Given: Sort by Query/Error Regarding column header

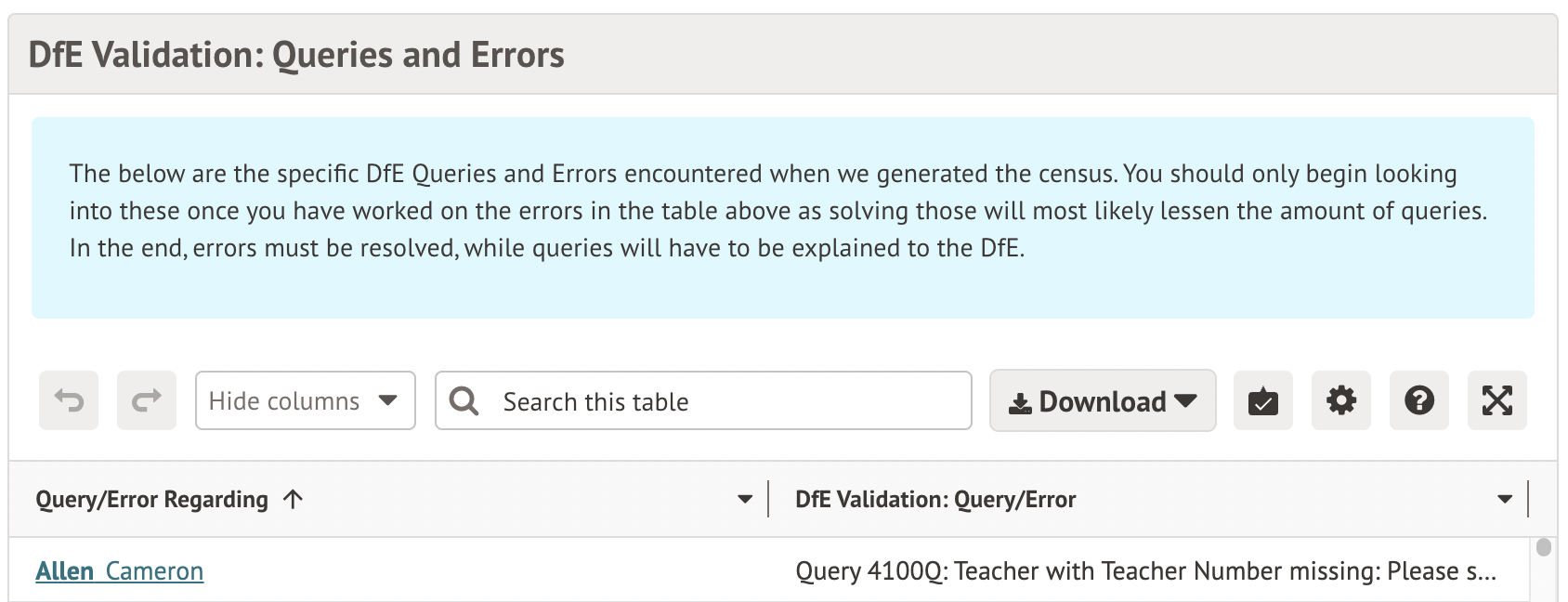Looking at the screenshot, I should (x=151, y=499).
